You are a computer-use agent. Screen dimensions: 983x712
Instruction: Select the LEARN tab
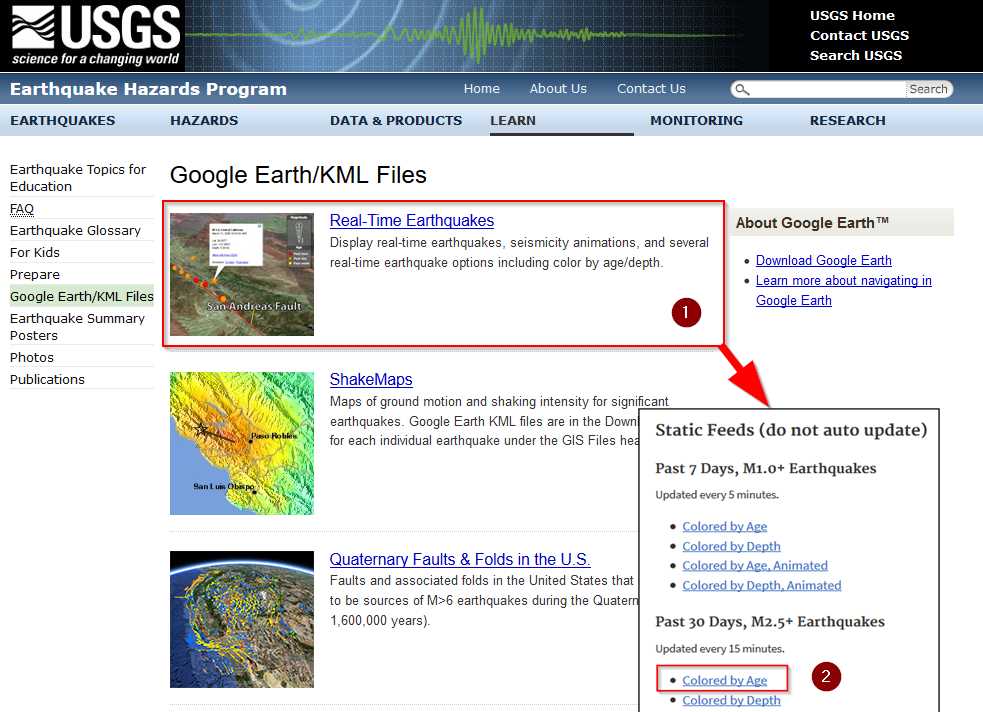click(x=512, y=120)
